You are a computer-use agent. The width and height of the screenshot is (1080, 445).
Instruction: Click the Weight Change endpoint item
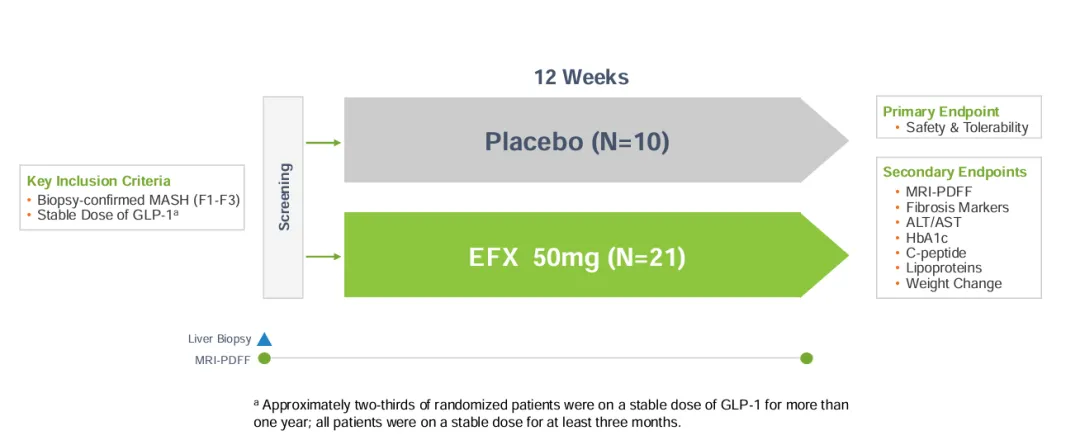(953, 283)
